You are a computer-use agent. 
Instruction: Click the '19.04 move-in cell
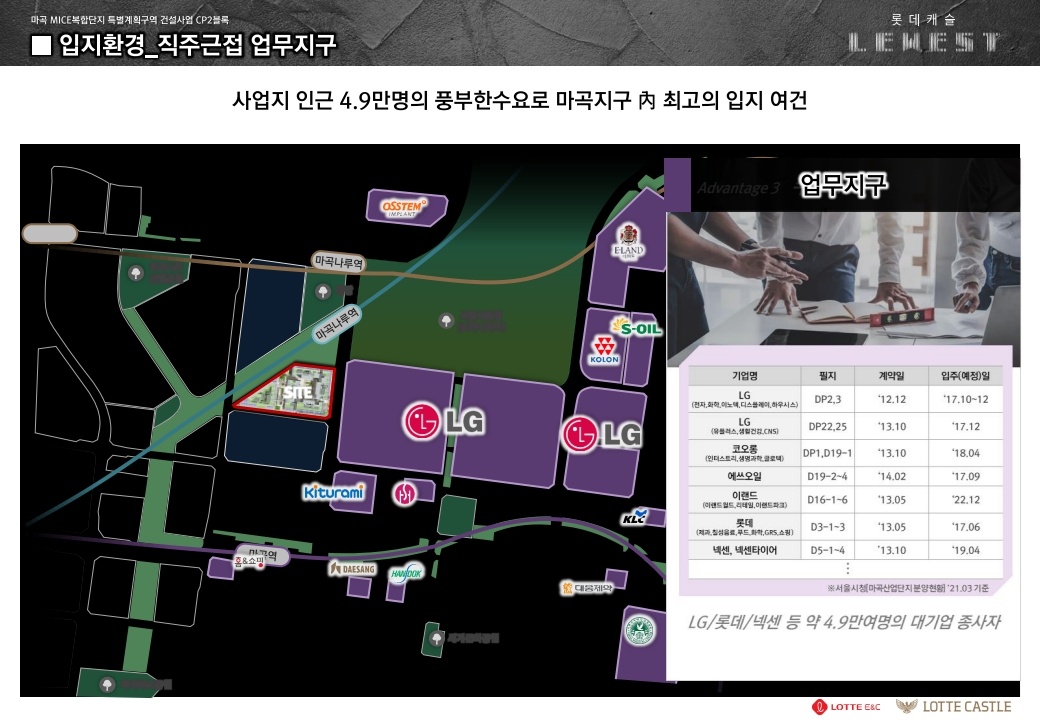coord(965,550)
